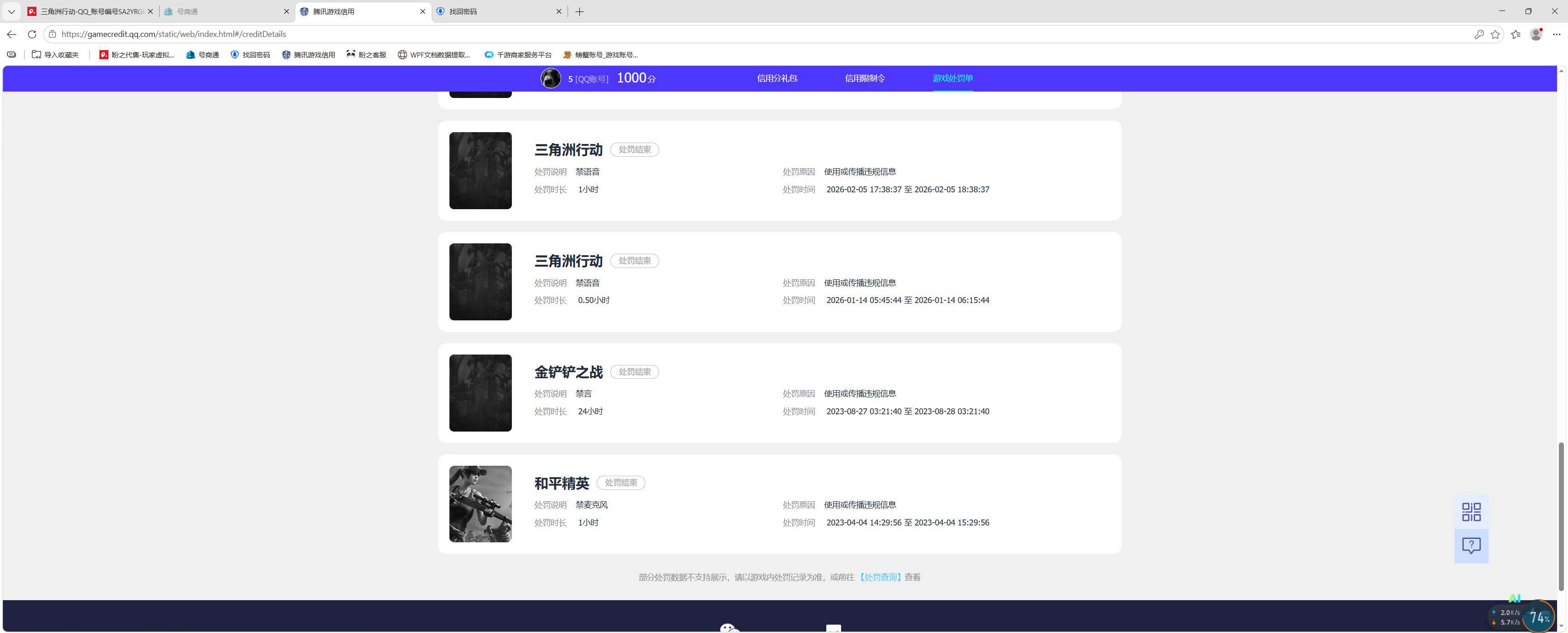This screenshot has width=1568, height=633.
Task: Open the QR code floating button
Action: (x=1471, y=512)
